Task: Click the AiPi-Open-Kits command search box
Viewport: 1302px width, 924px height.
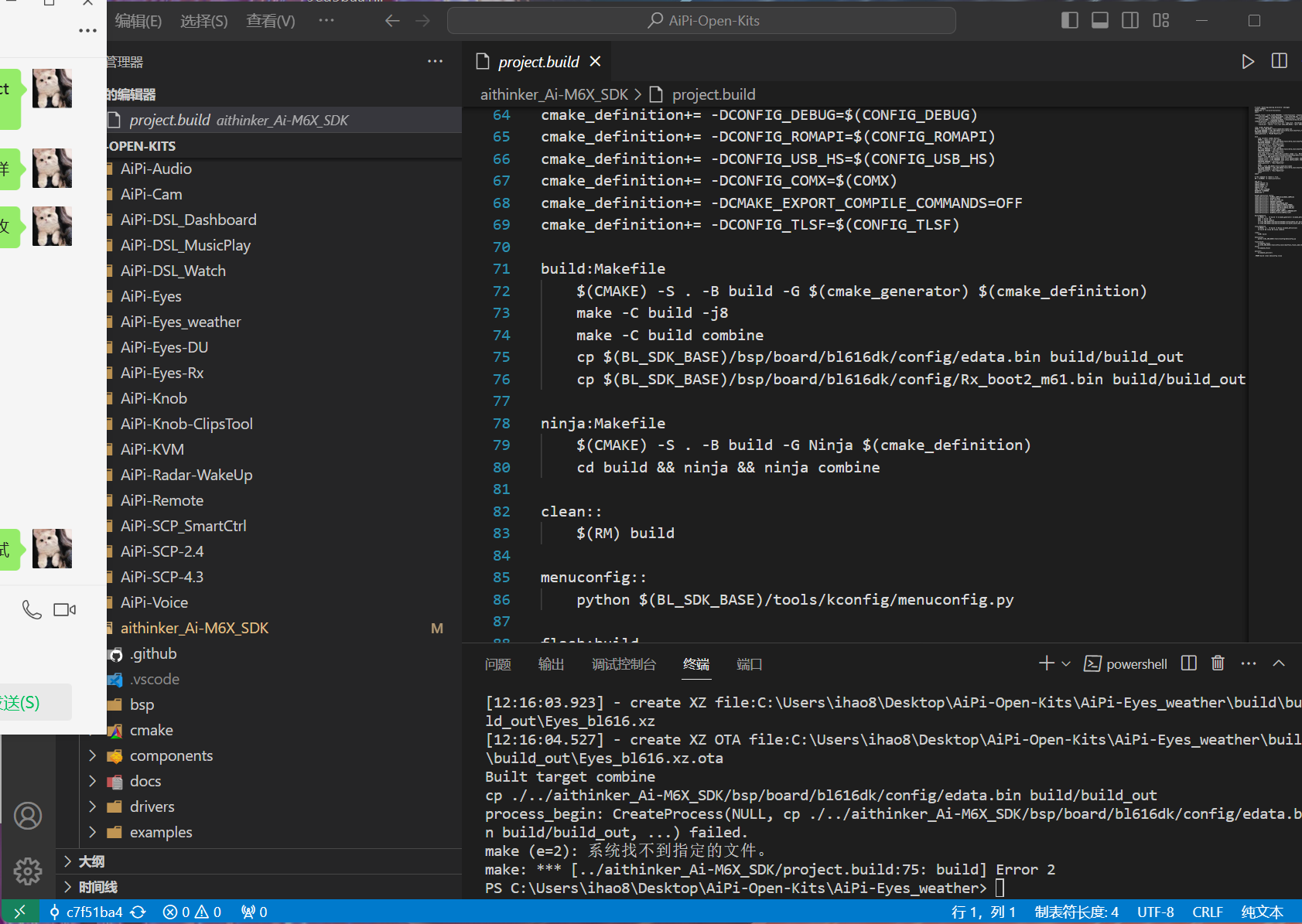Action: [x=702, y=21]
